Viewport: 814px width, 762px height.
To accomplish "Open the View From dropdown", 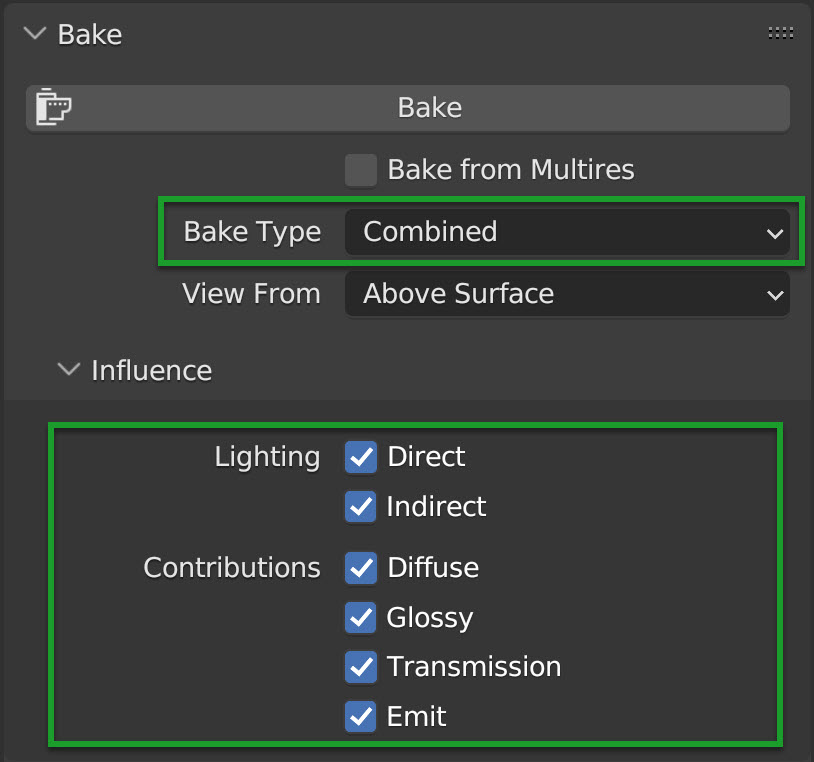I will (x=567, y=294).
